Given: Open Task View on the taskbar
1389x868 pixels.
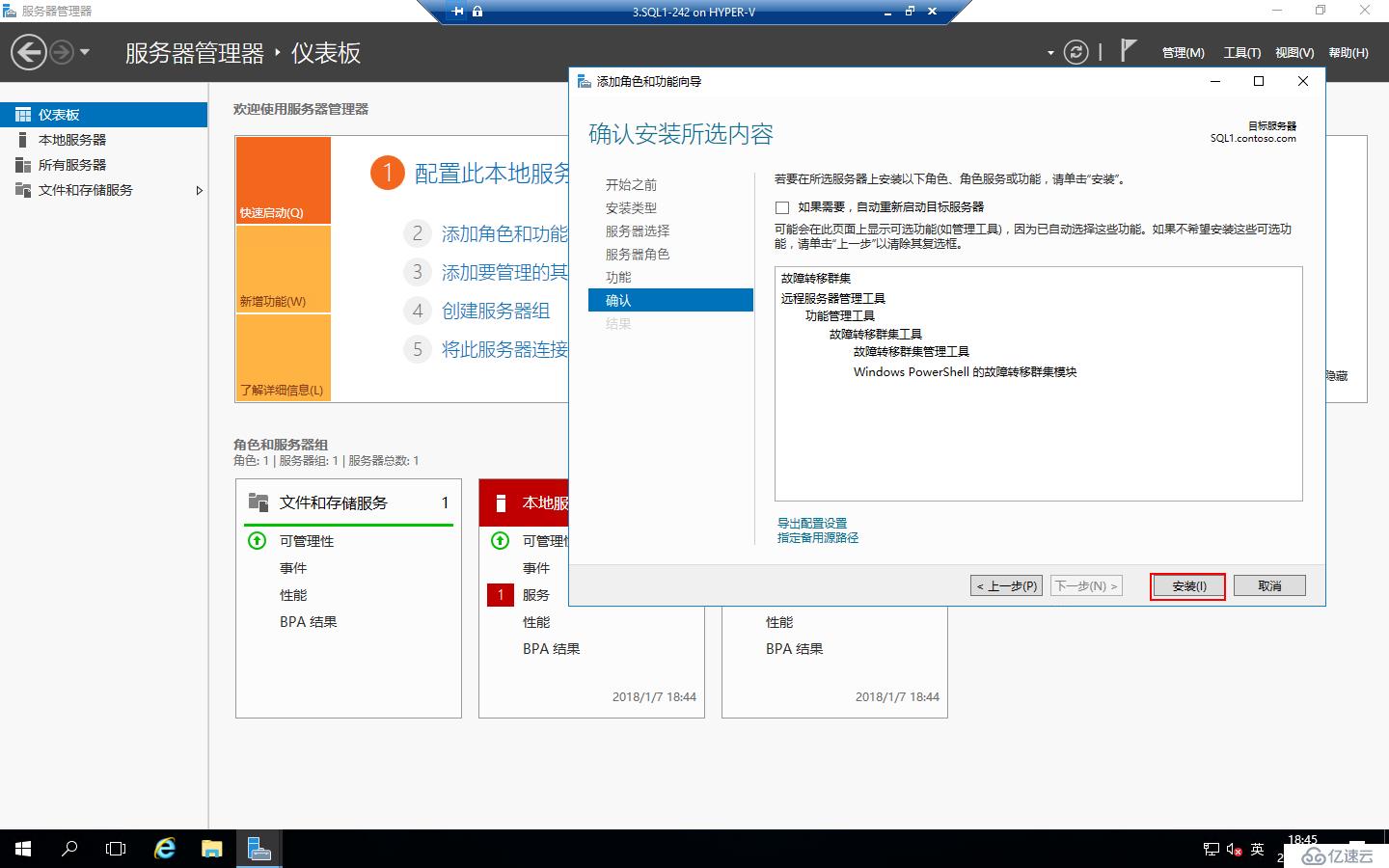Looking at the screenshot, I should (116, 849).
